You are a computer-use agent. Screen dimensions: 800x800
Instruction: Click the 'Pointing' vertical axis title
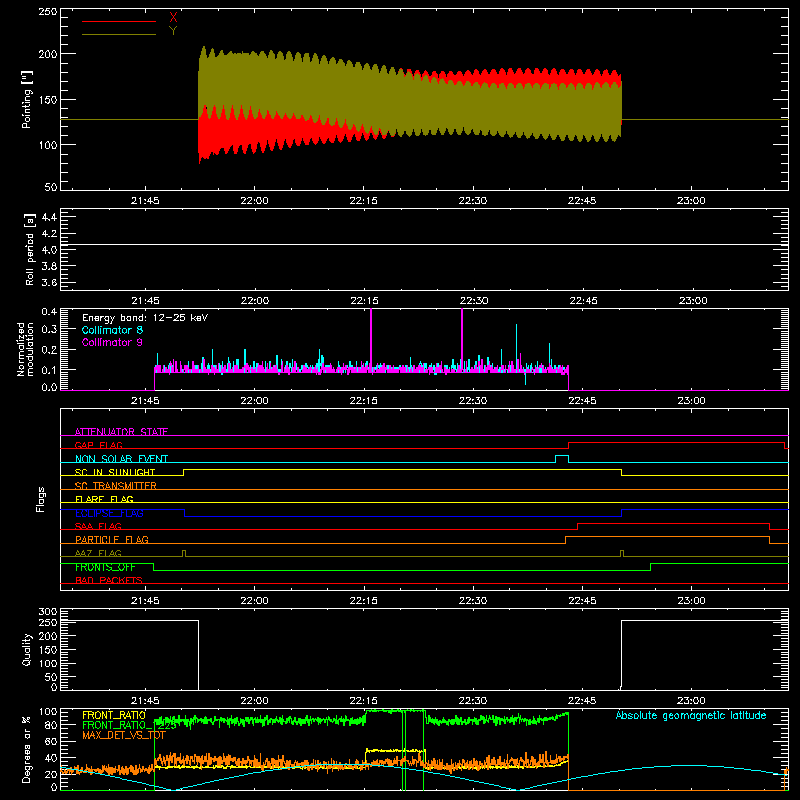click(27, 99)
